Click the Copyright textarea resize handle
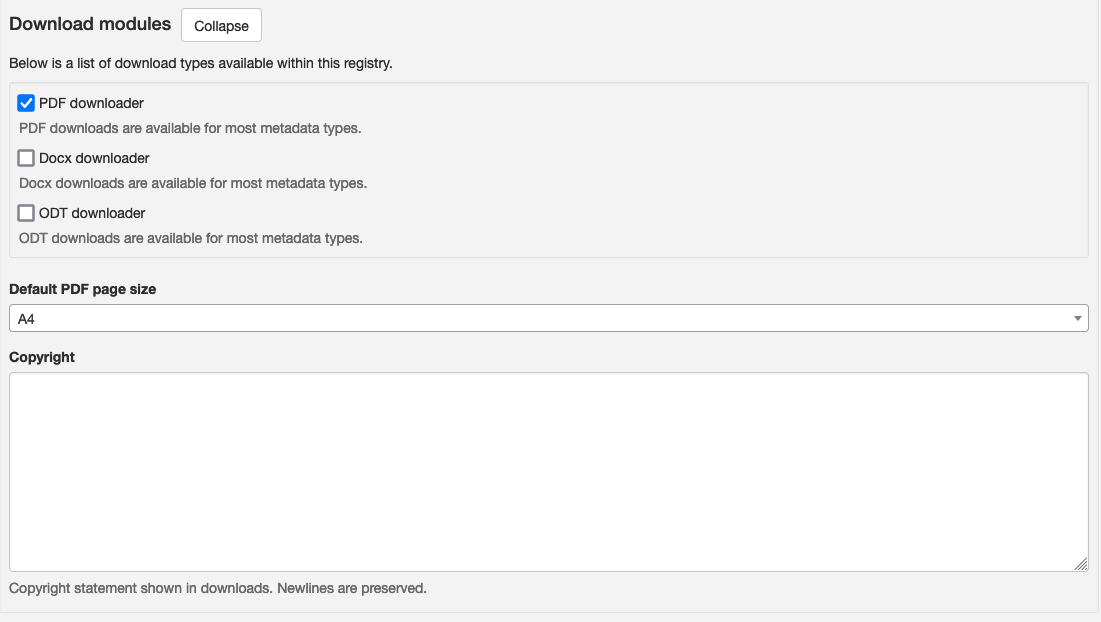The height and width of the screenshot is (622, 1101). 1081,564
